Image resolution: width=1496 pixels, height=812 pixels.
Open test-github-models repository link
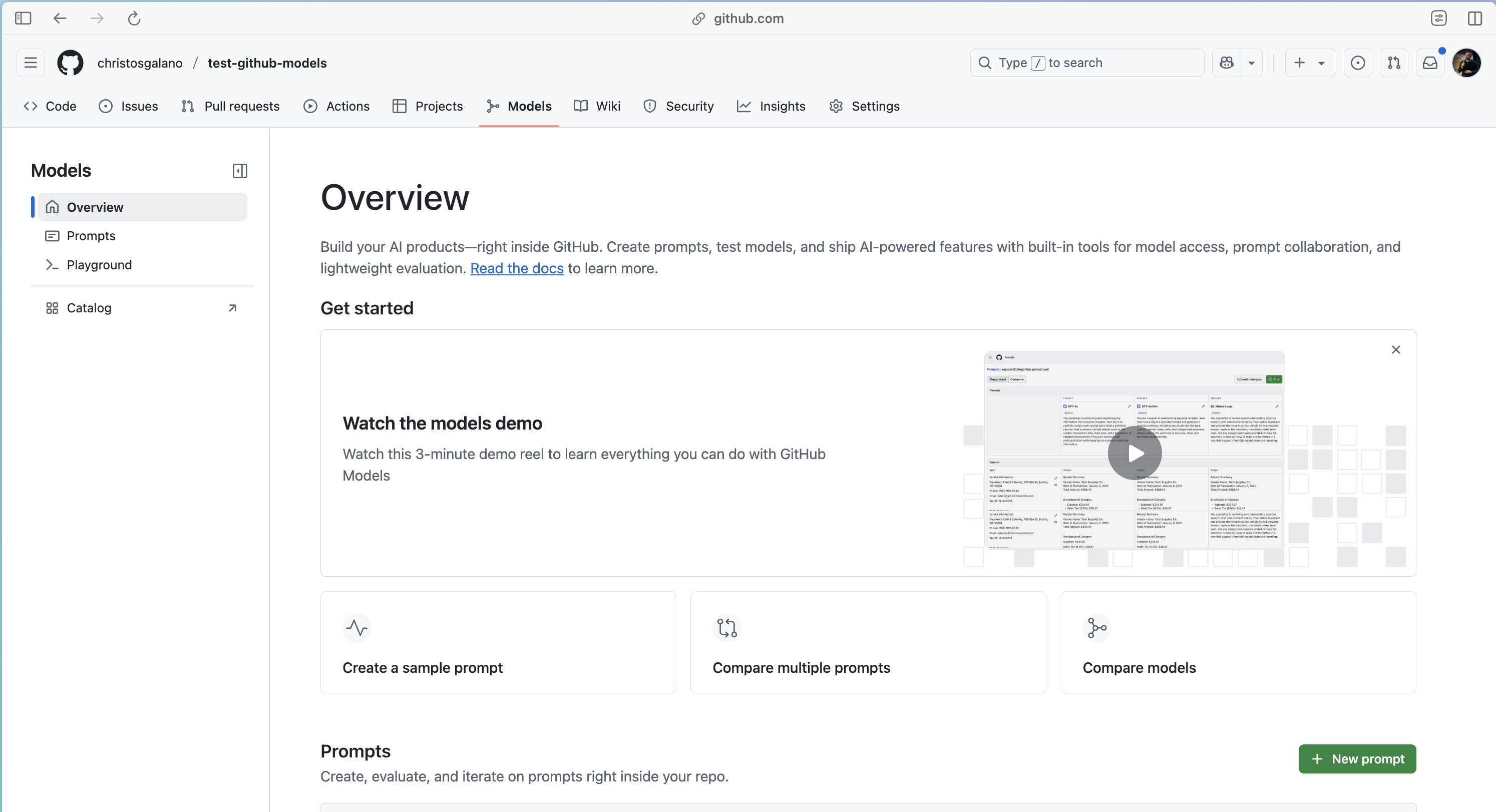pos(267,63)
